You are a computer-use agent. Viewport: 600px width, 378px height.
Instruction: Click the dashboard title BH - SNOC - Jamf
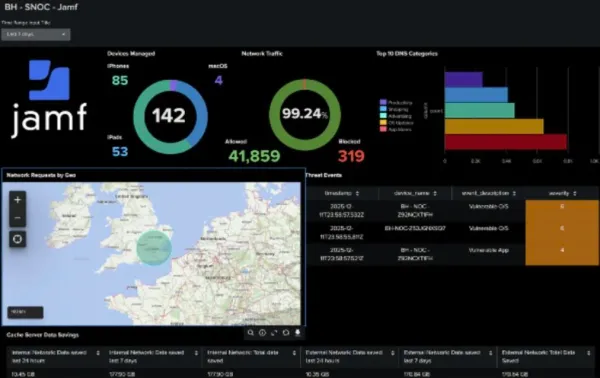point(41,7)
